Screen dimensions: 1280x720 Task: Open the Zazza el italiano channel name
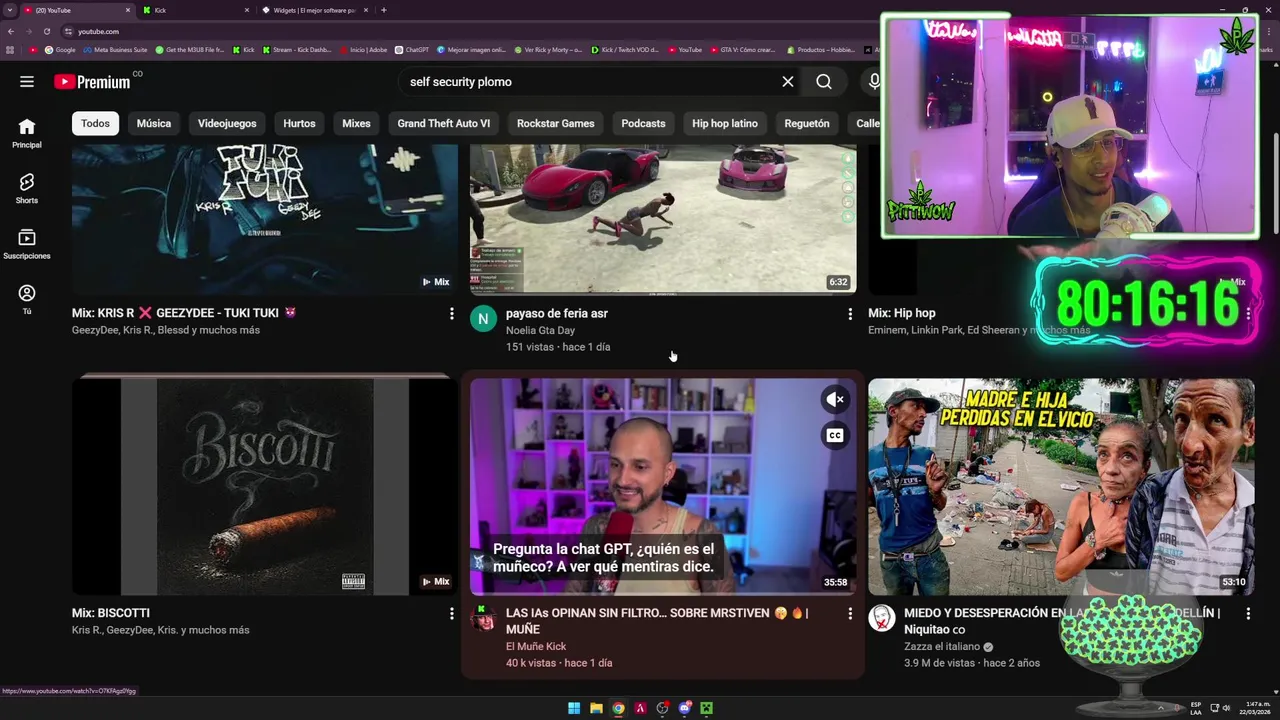(x=942, y=646)
